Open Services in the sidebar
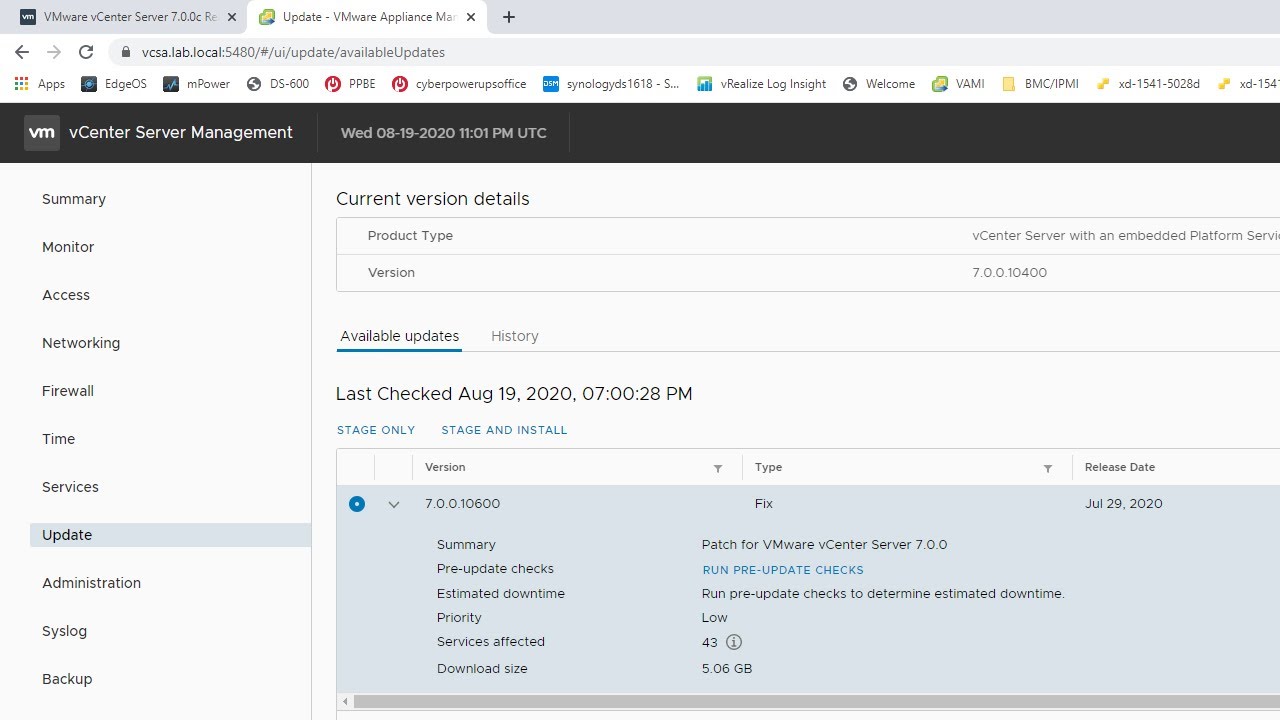Image resolution: width=1280 pixels, height=720 pixels. point(70,487)
